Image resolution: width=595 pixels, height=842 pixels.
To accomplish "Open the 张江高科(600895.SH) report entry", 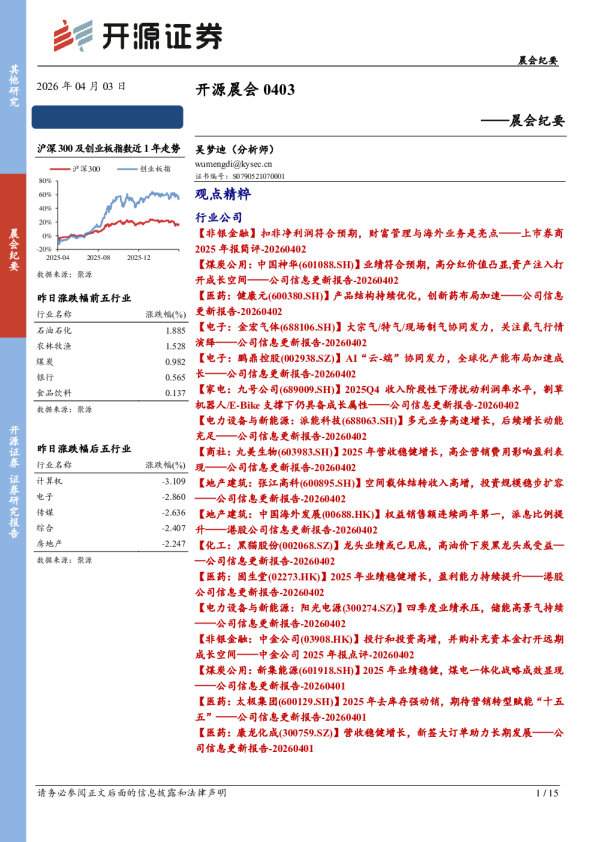I will [x=379, y=490].
